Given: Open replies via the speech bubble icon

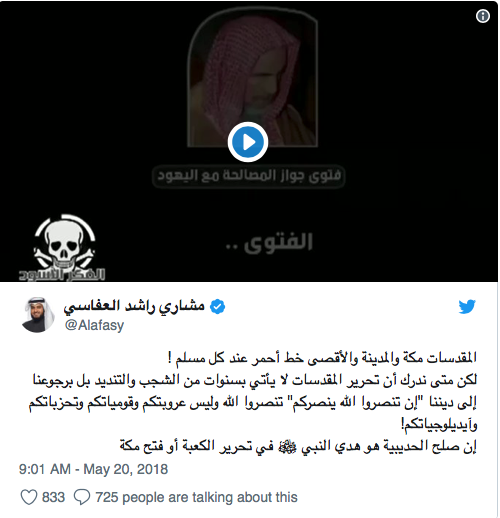Looking at the screenshot, I should (x=82, y=497).
